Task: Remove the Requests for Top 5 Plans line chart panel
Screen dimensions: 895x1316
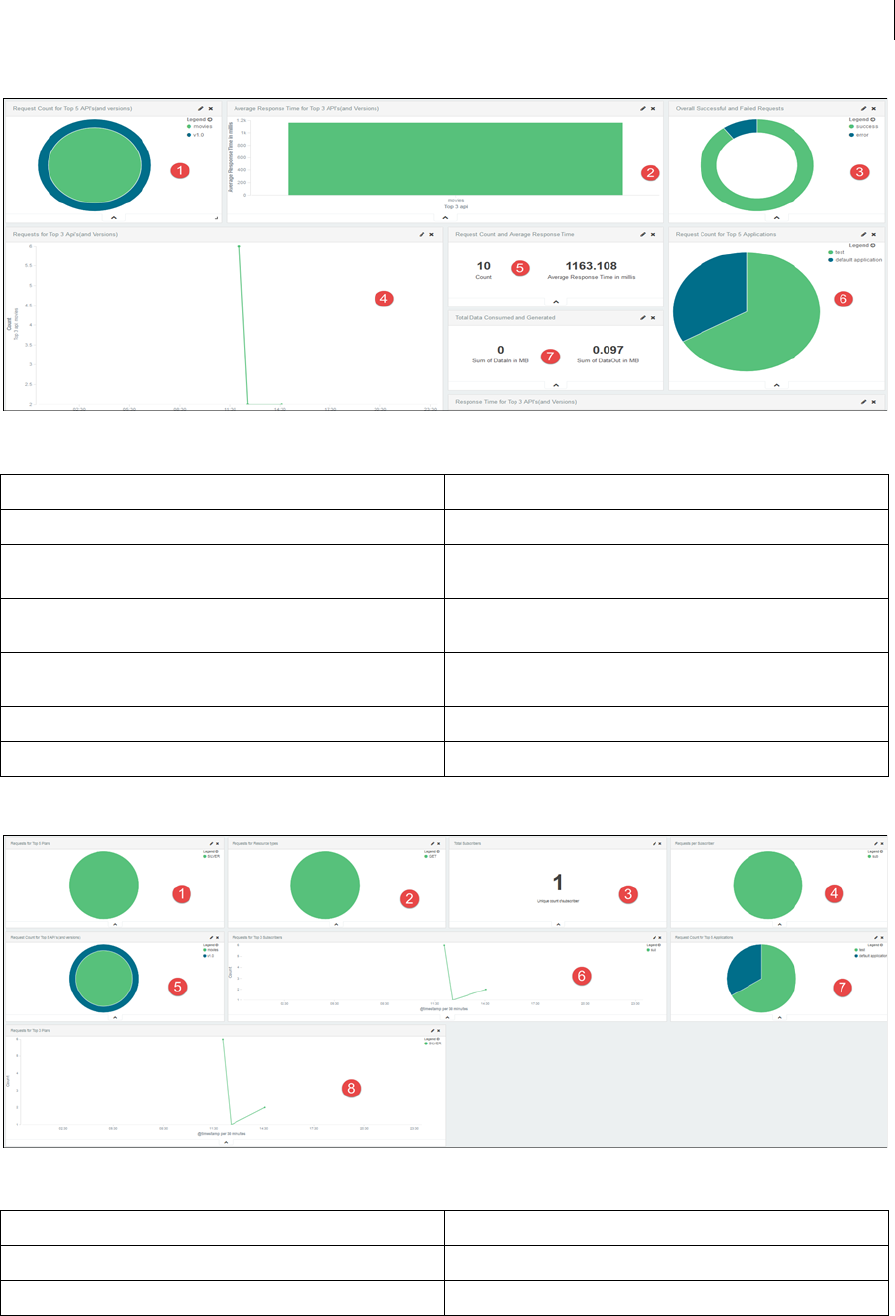Action: tap(440, 1029)
